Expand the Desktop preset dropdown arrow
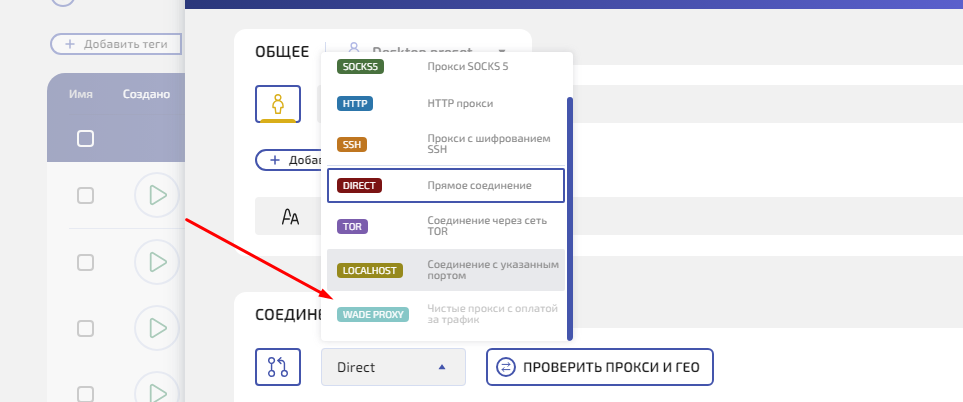Viewport: 963px width, 402px height. click(501, 49)
